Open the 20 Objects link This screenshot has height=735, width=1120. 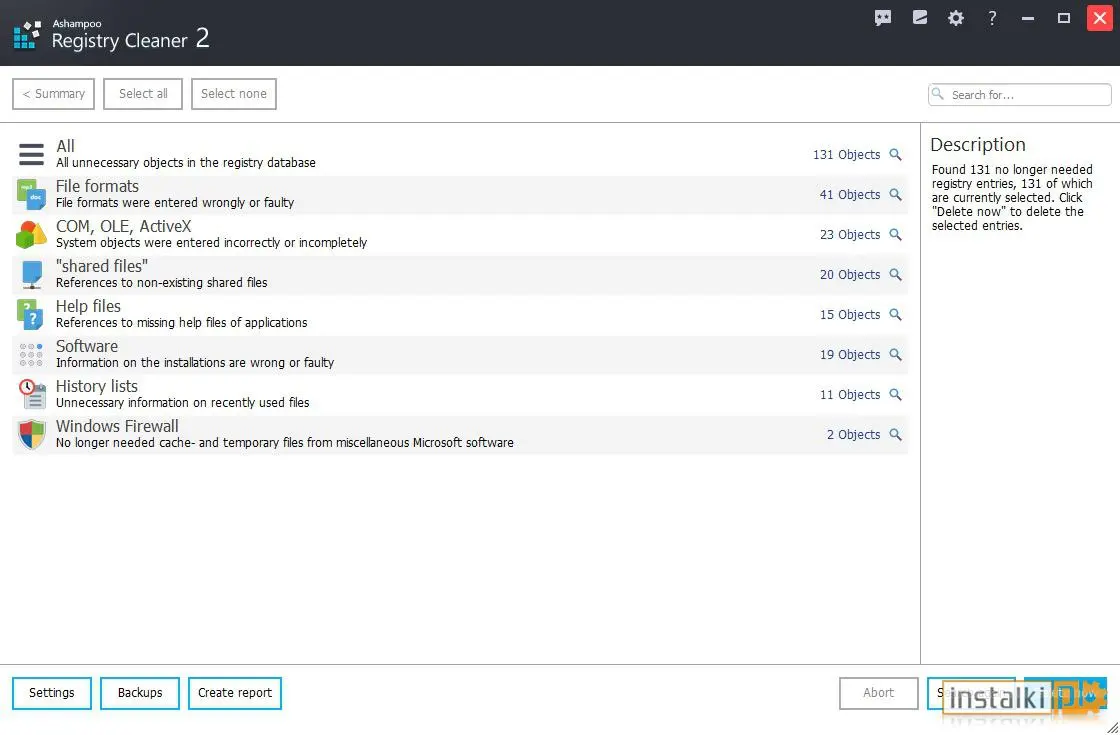(850, 274)
